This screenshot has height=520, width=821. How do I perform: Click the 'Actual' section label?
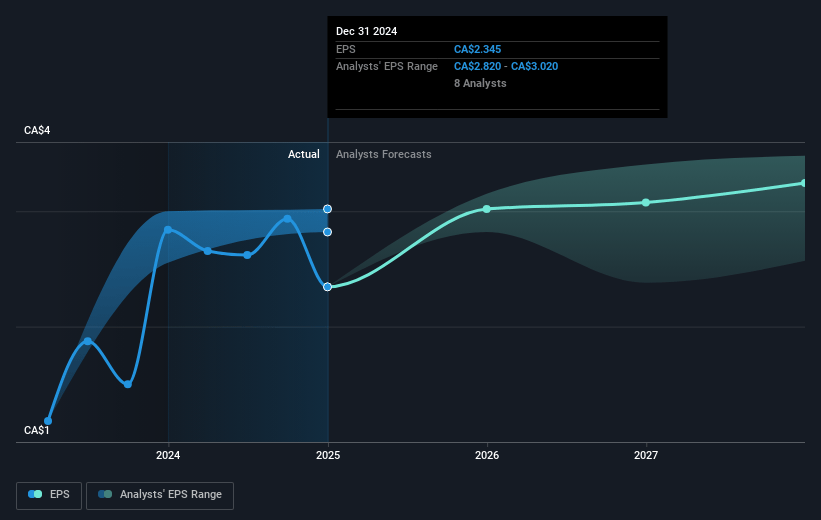pos(304,154)
